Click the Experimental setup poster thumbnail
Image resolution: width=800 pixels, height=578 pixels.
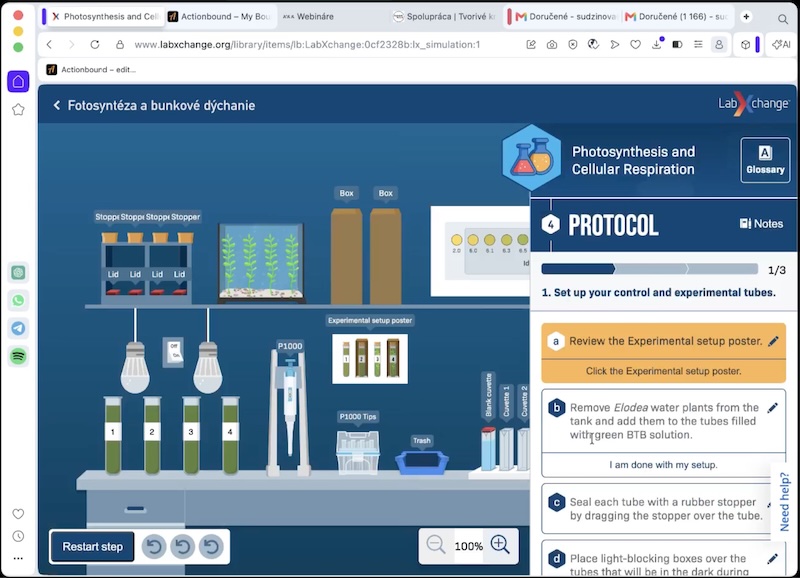coord(370,359)
